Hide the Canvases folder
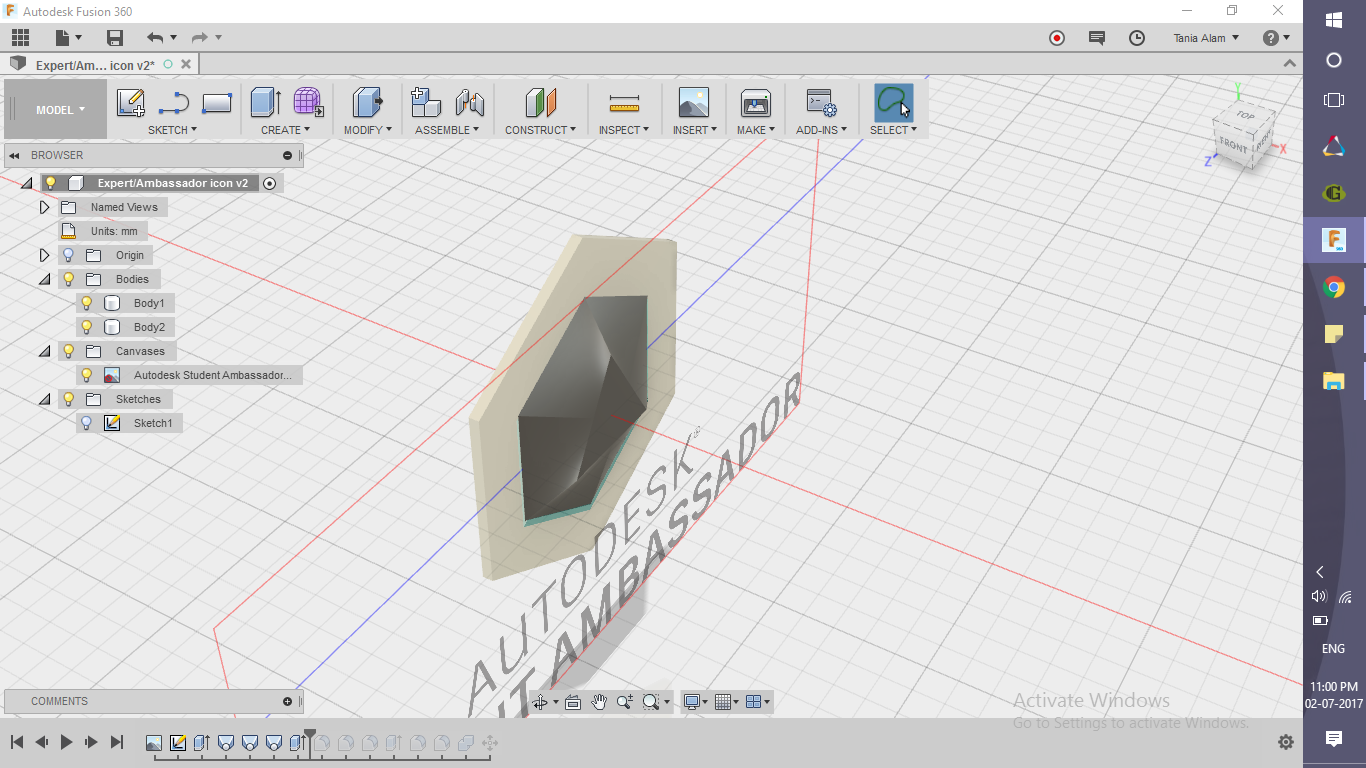 [x=67, y=351]
